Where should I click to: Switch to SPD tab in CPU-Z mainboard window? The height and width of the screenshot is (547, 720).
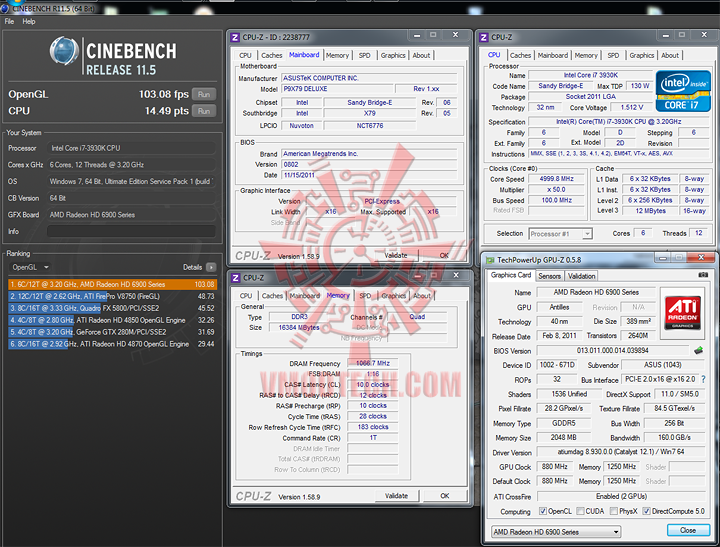coord(365,55)
